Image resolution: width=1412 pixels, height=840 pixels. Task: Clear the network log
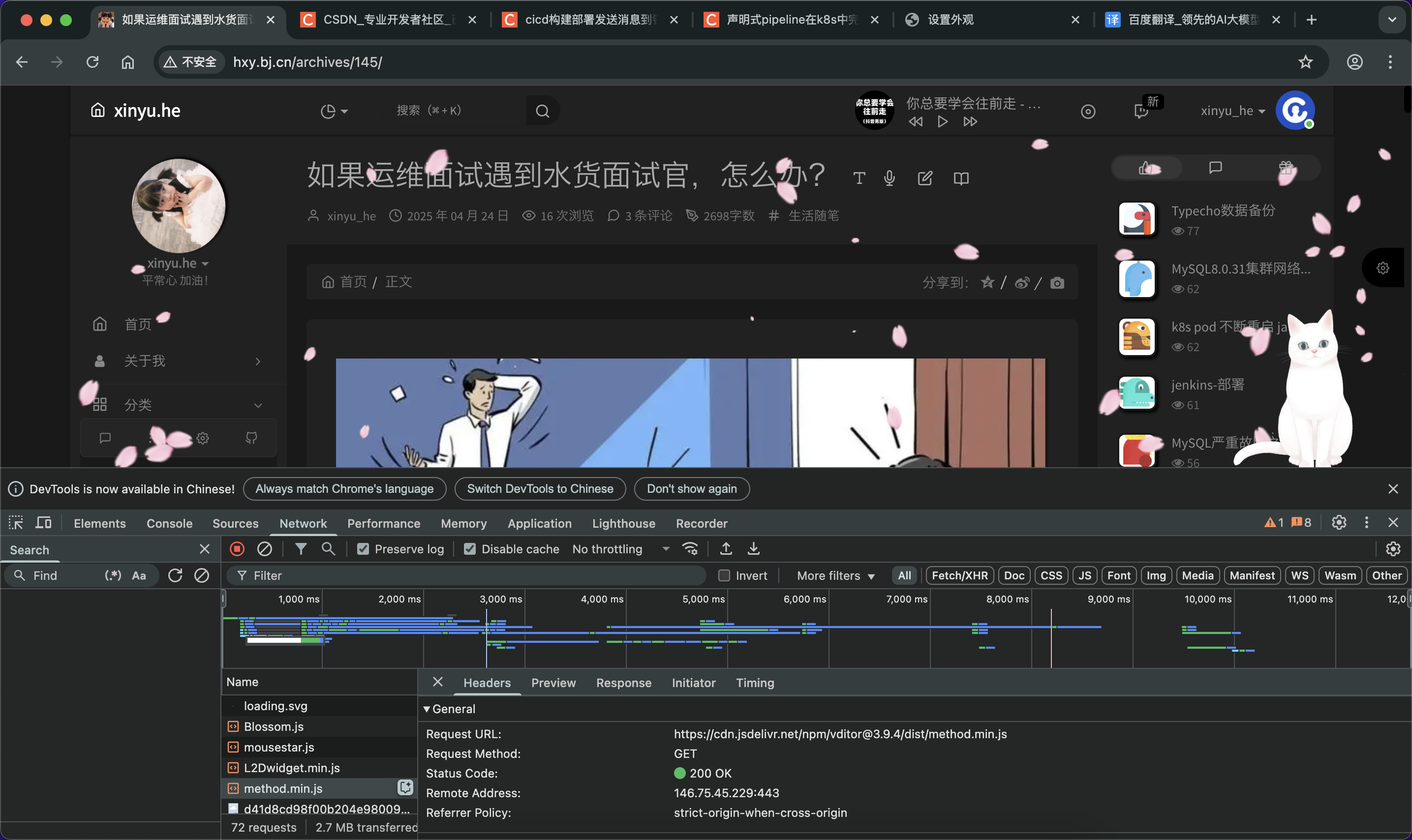(264, 548)
